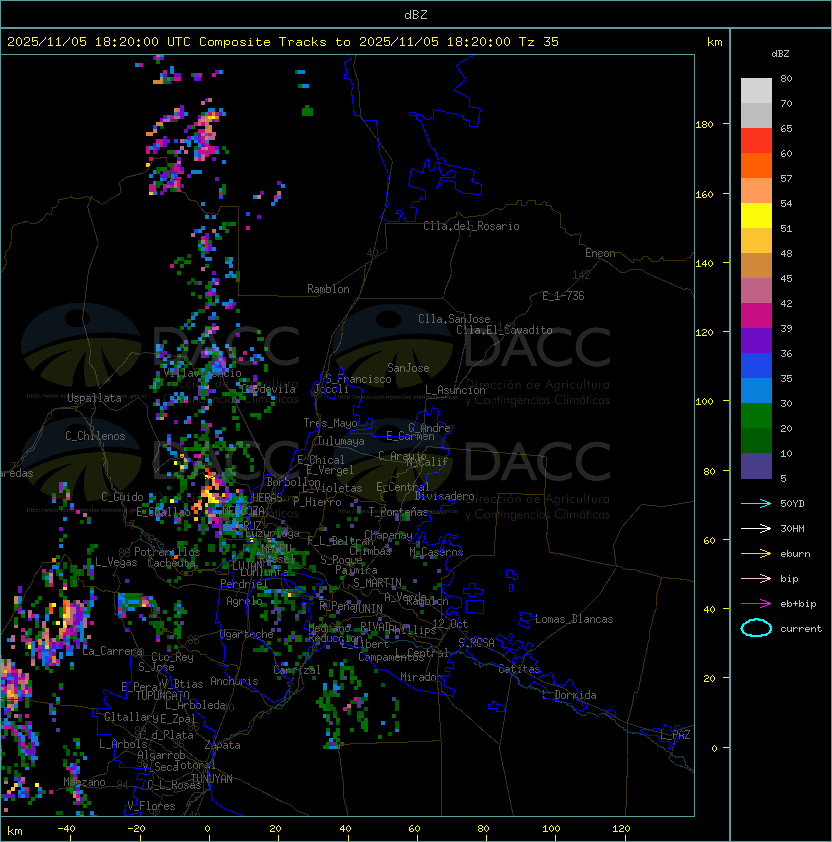Click the 'Clla.SanJose' map label
Image resolution: width=832 pixels, height=842 pixels.
(454, 319)
